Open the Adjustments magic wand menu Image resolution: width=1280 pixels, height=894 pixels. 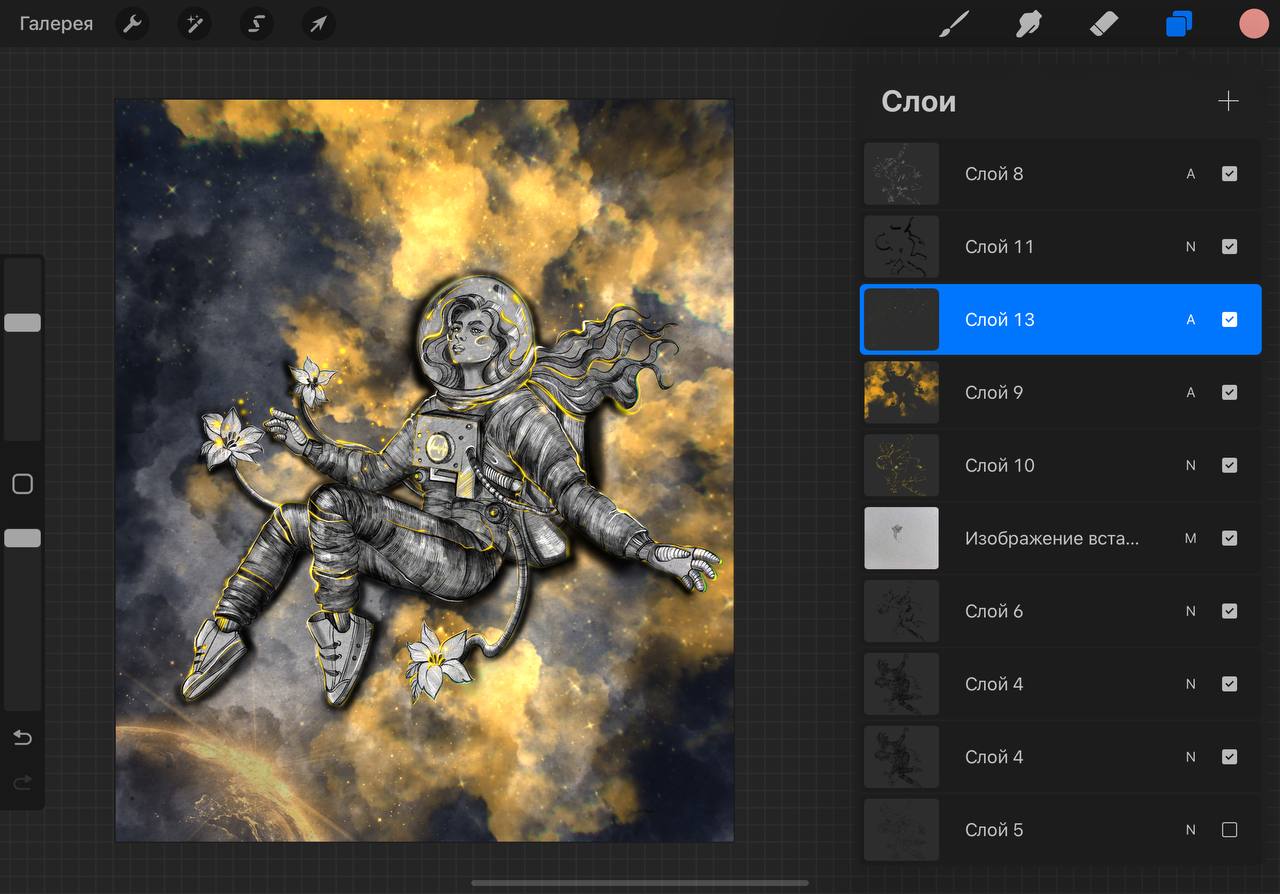[194, 24]
